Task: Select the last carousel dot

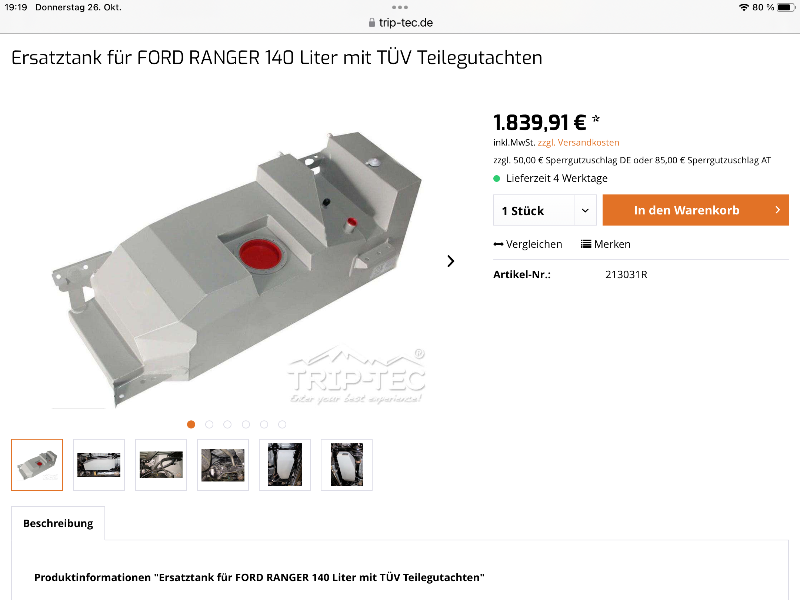Action: point(282,424)
